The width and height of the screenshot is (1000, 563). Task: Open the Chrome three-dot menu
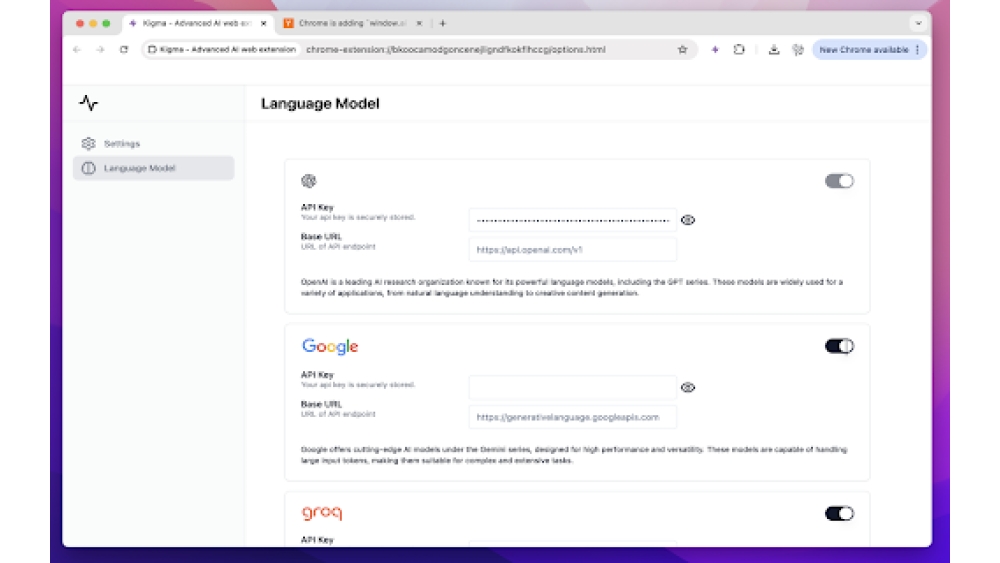[918, 50]
